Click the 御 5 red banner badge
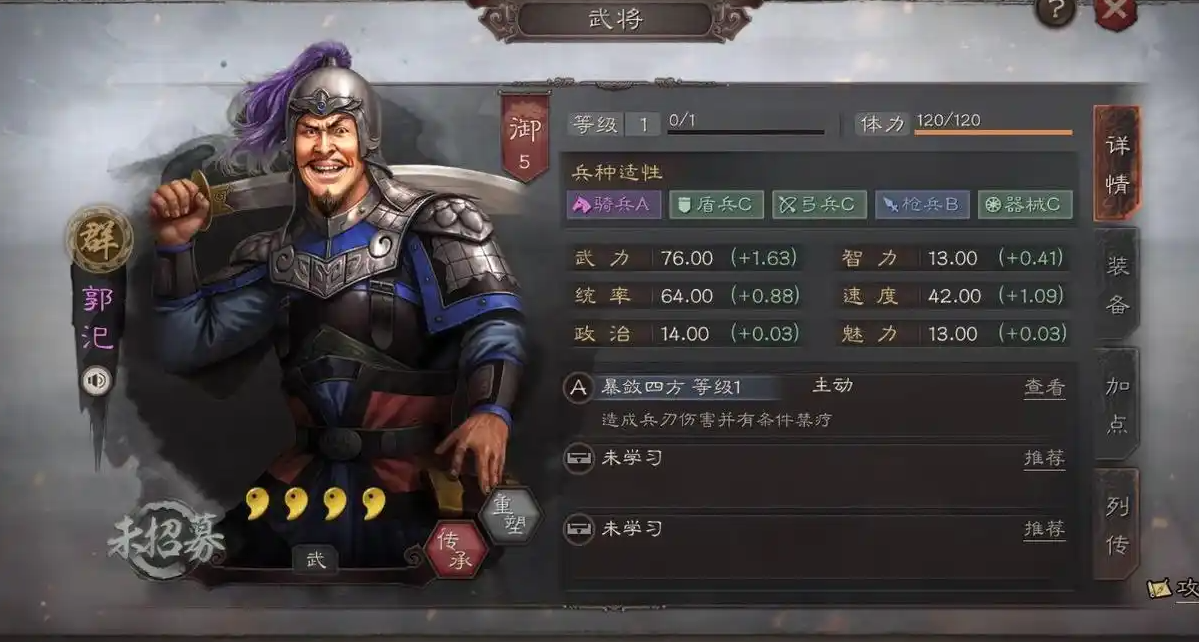1199x642 pixels. tap(525, 137)
